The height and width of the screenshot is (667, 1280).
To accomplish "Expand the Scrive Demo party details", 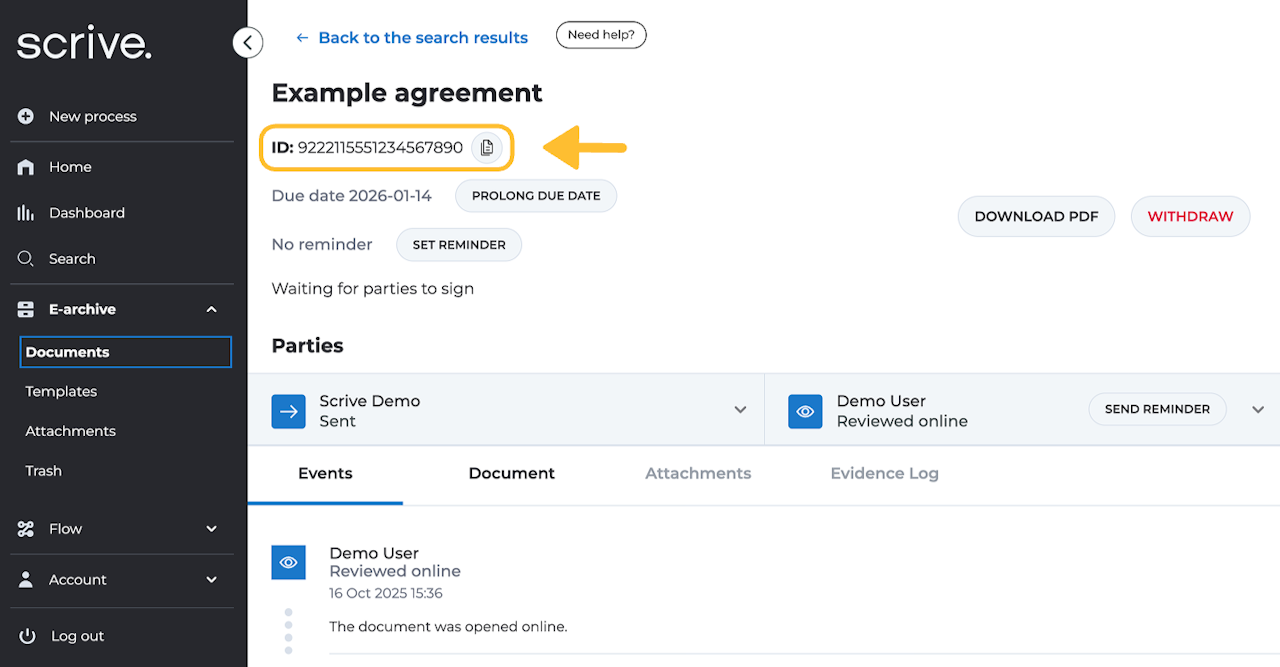I will (740, 410).
